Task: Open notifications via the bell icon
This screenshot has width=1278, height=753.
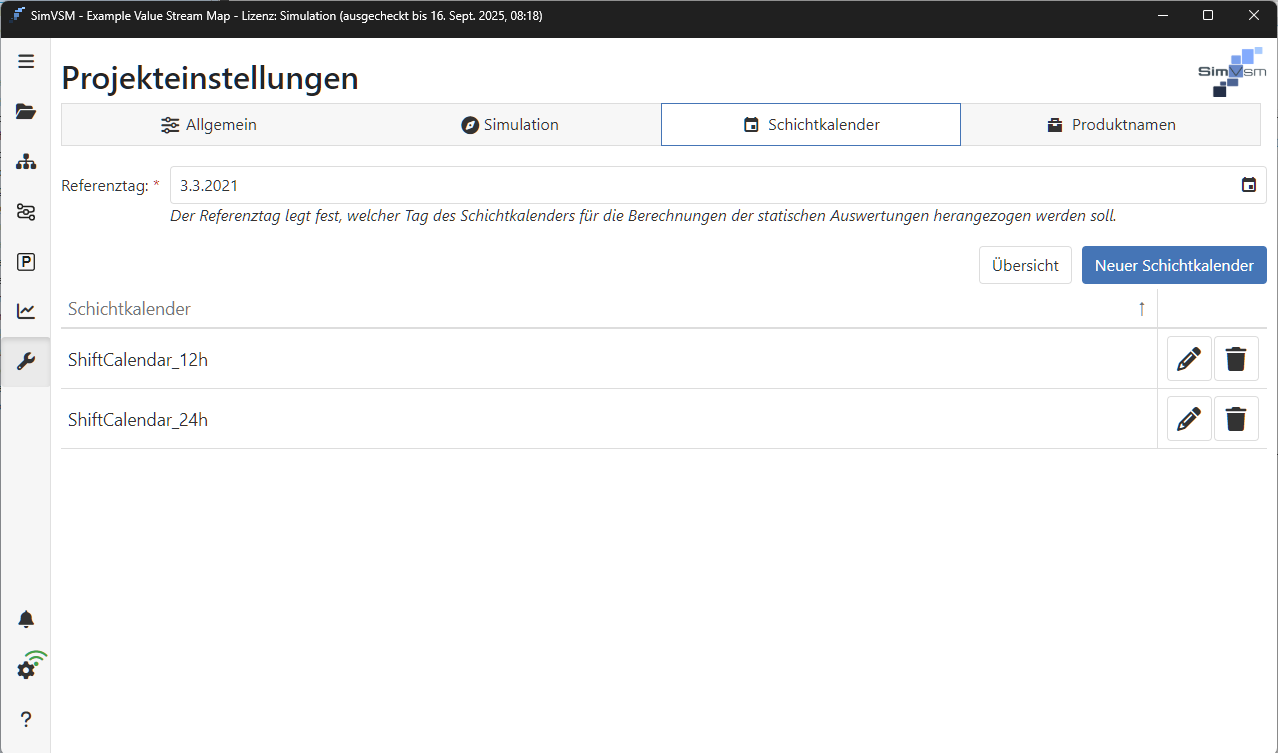Action: coord(26,618)
